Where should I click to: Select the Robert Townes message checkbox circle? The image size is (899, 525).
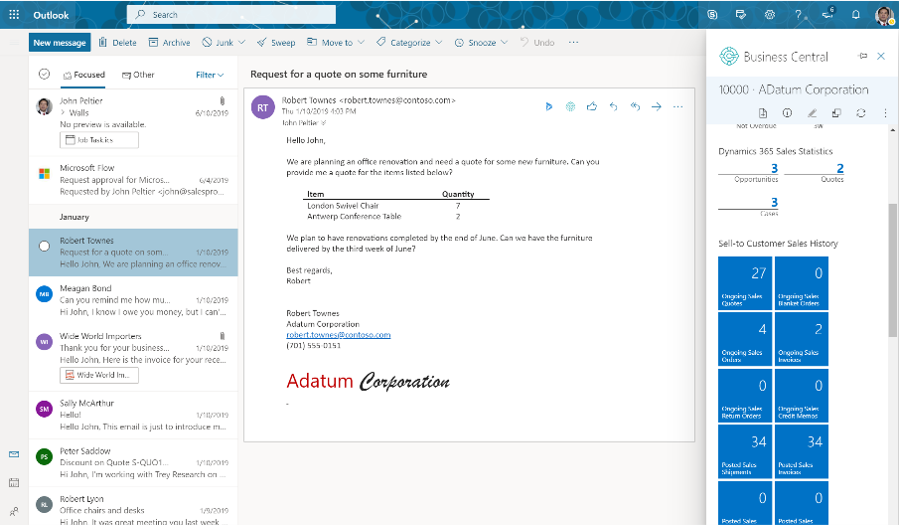pyautogui.click(x=44, y=246)
